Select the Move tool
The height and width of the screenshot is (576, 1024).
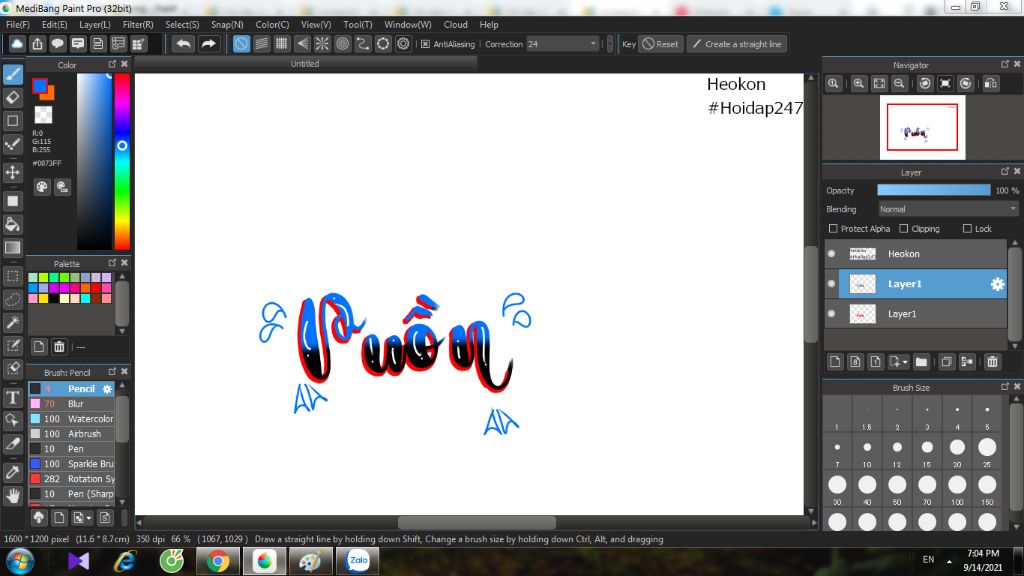tap(12, 172)
